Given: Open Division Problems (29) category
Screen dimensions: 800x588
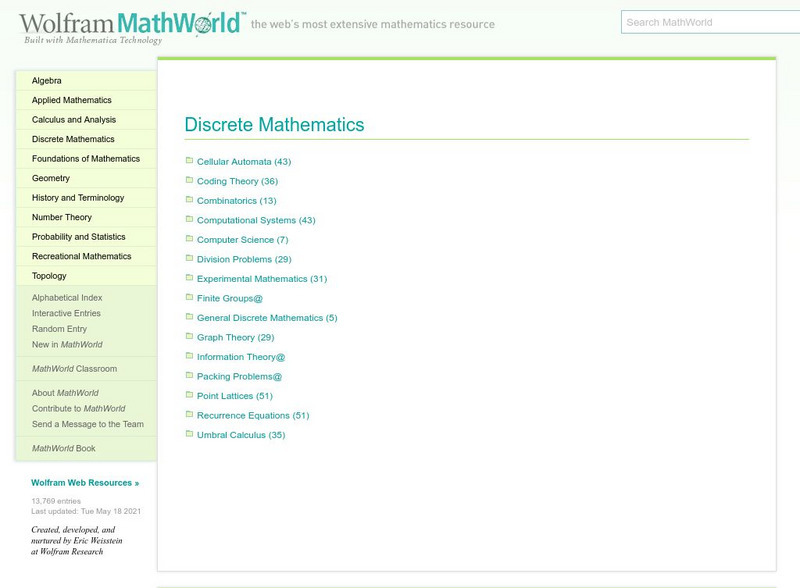Looking at the screenshot, I should click(x=244, y=259).
